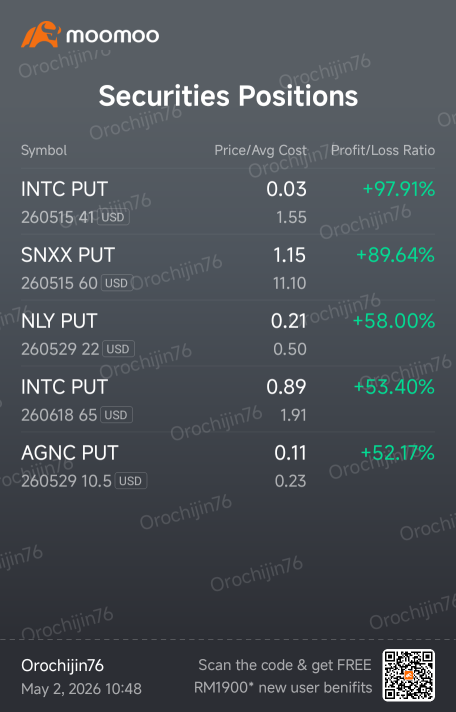Viewport: 456px width, 712px height.
Task: Click the +53.40% profit ratio value
Action: coord(394,386)
